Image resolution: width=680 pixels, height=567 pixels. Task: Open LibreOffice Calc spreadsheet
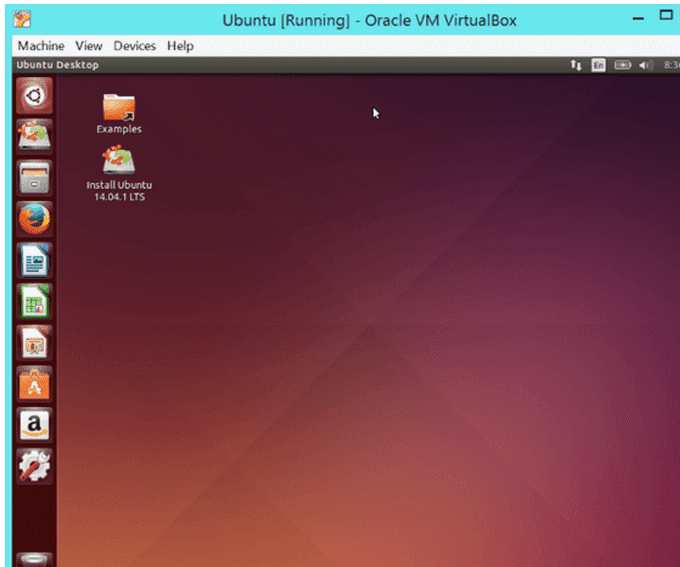pyautogui.click(x=34, y=301)
